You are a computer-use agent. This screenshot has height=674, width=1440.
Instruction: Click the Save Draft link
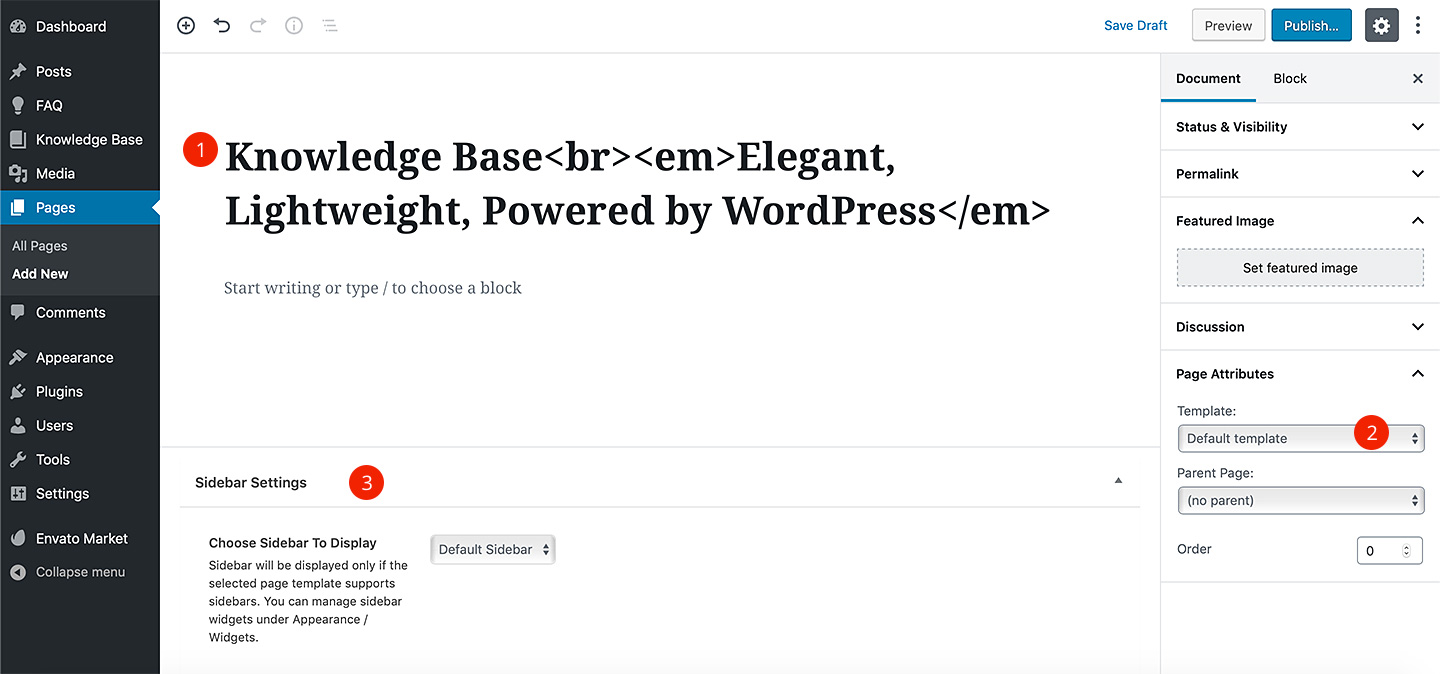coord(1136,26)
